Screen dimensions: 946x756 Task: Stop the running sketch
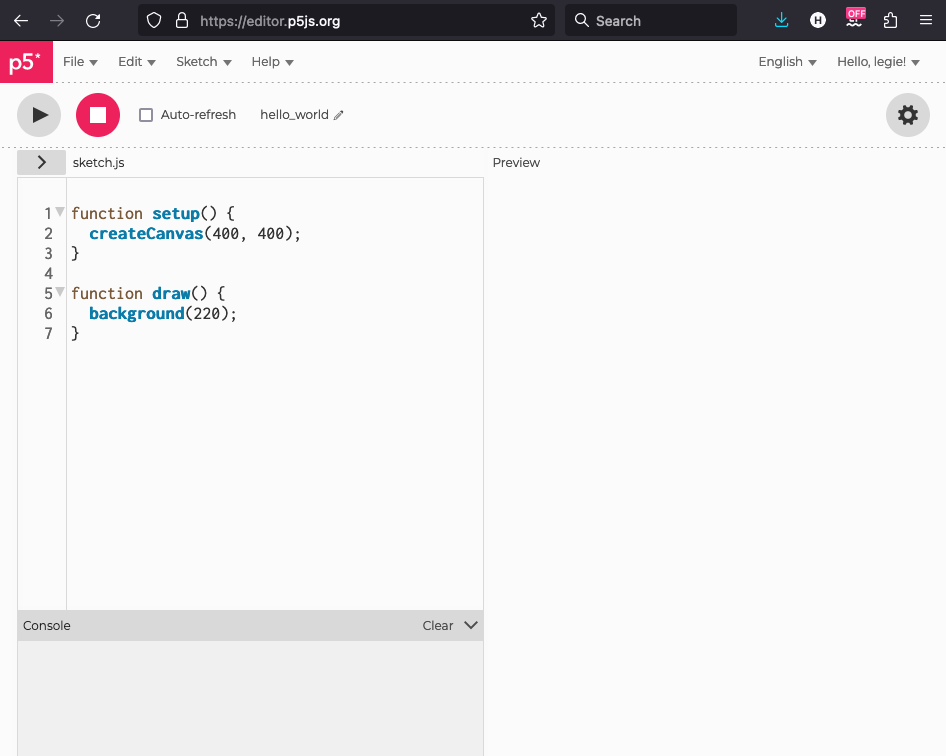(x=98, y=115)
